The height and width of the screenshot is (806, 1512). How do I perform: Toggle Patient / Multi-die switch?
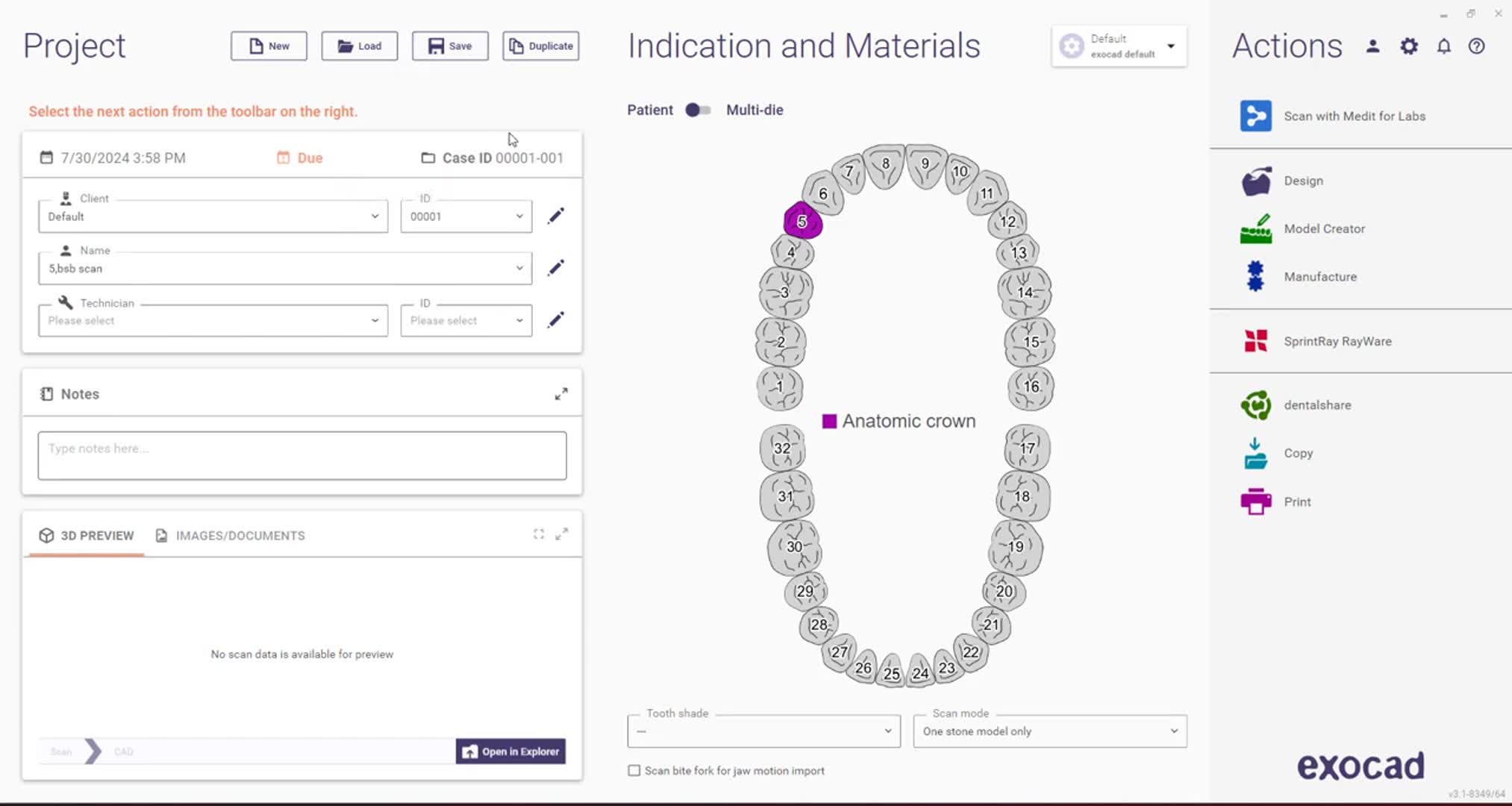pos(698,110)
